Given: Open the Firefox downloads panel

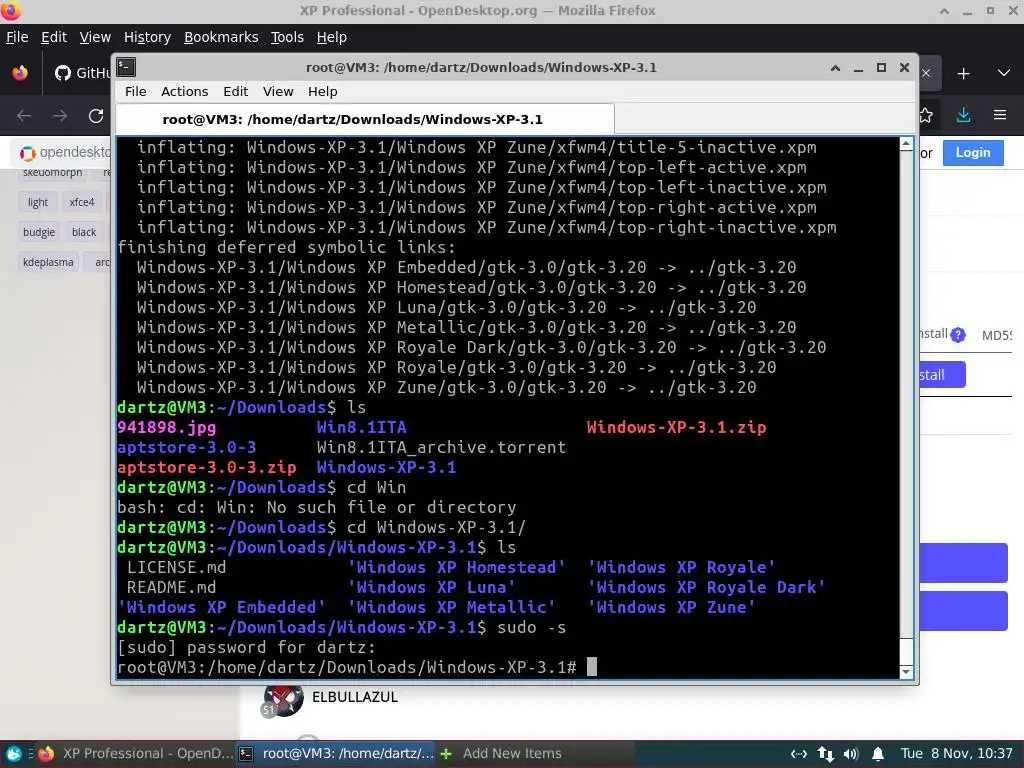Looking at the screenshot, I should pos(963,116).
